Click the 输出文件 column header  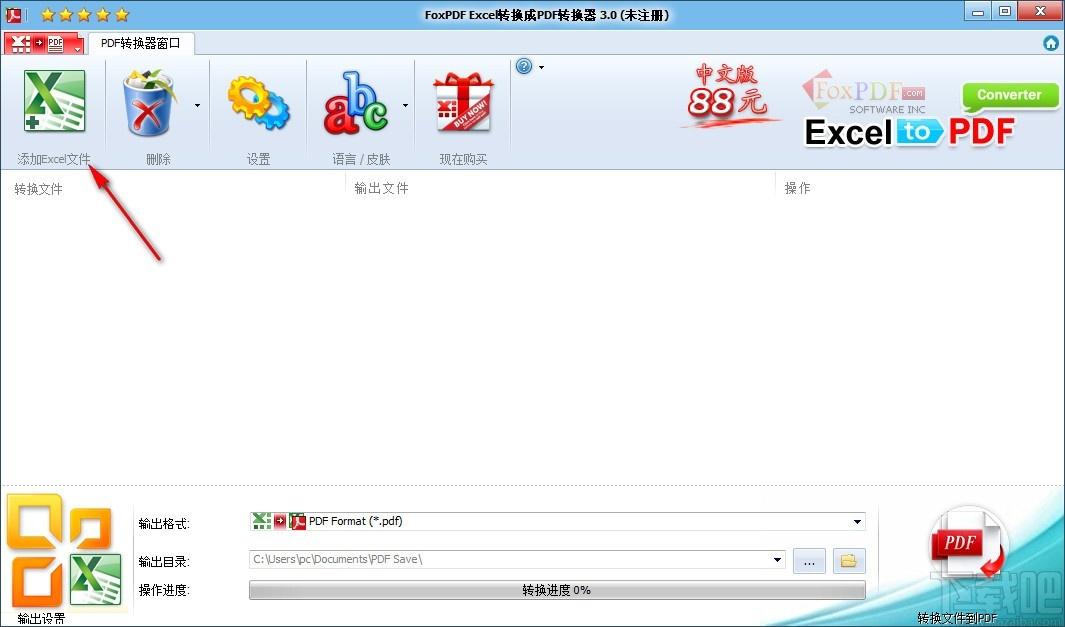[x=382, y=188]
